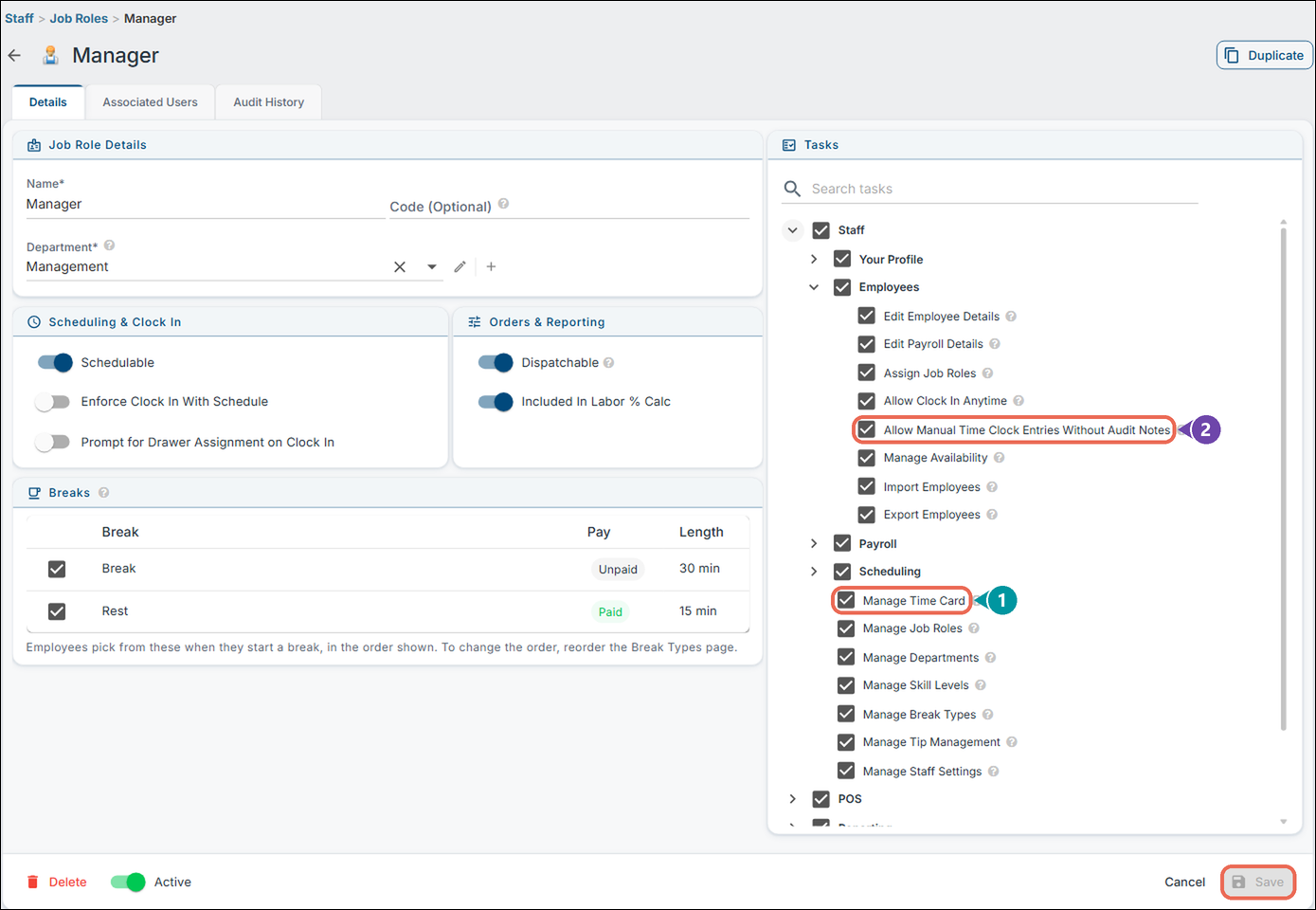Toggle the Schedulable switch

point(55,363)
